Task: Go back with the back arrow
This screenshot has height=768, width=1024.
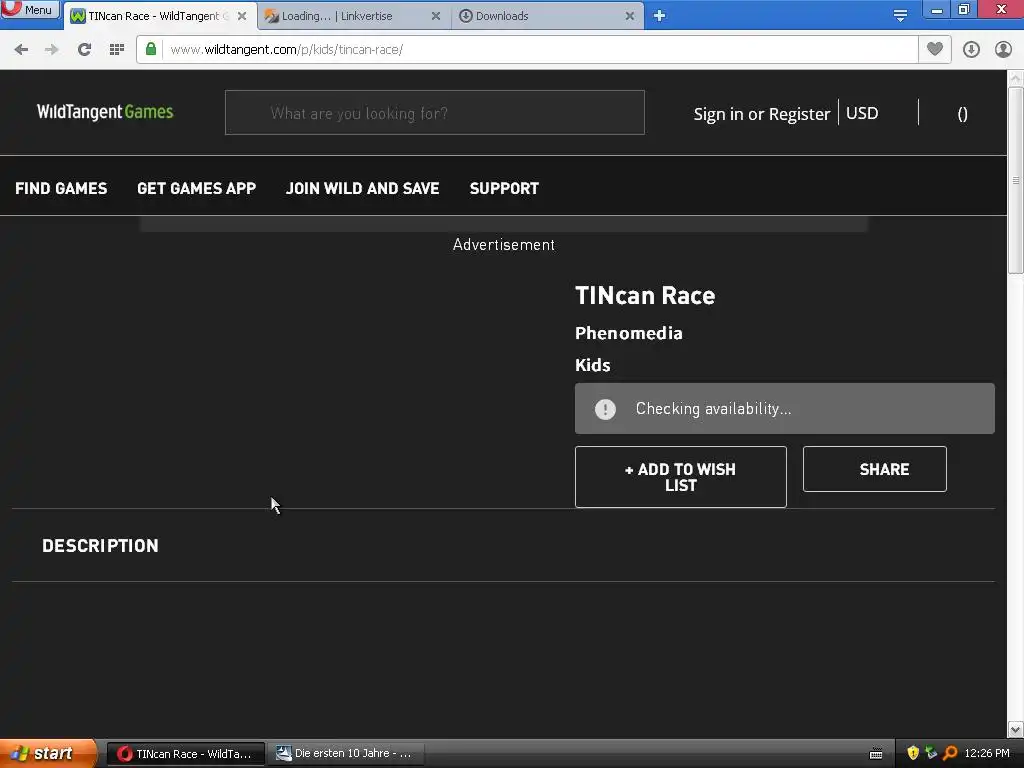Action: click(21, 50)
